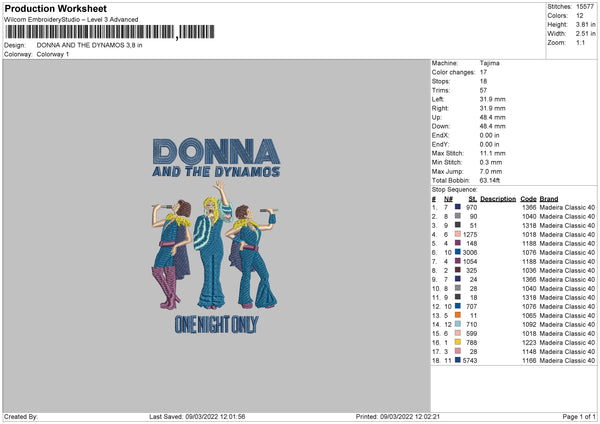600x424 pixels.
Task: Click the 'Page 1 of 1' footer text
Action: click(579, 416)
